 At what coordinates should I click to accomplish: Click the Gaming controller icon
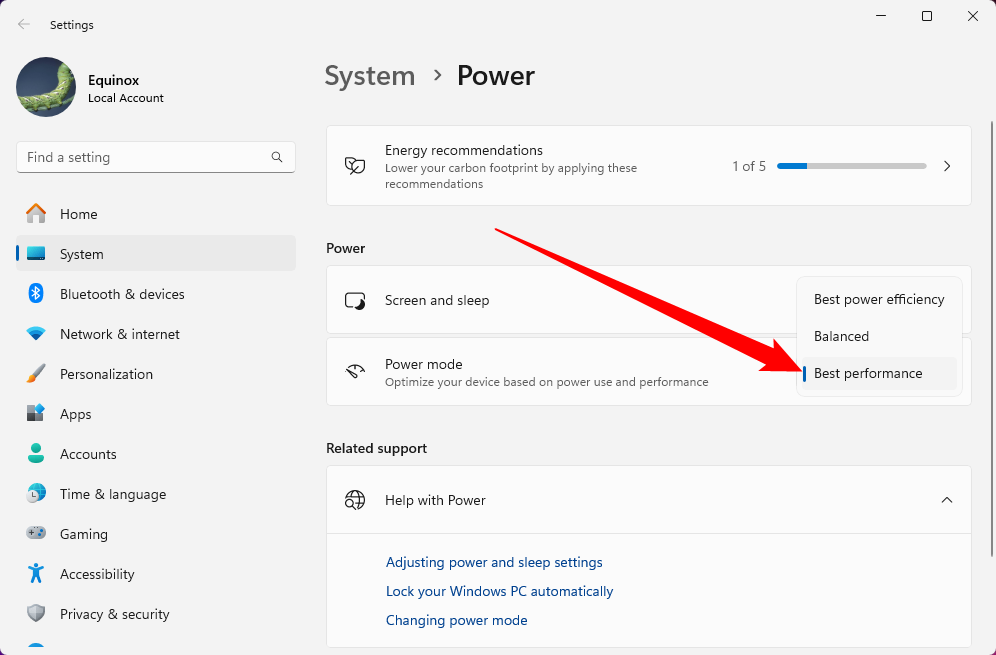click(36, 534)
